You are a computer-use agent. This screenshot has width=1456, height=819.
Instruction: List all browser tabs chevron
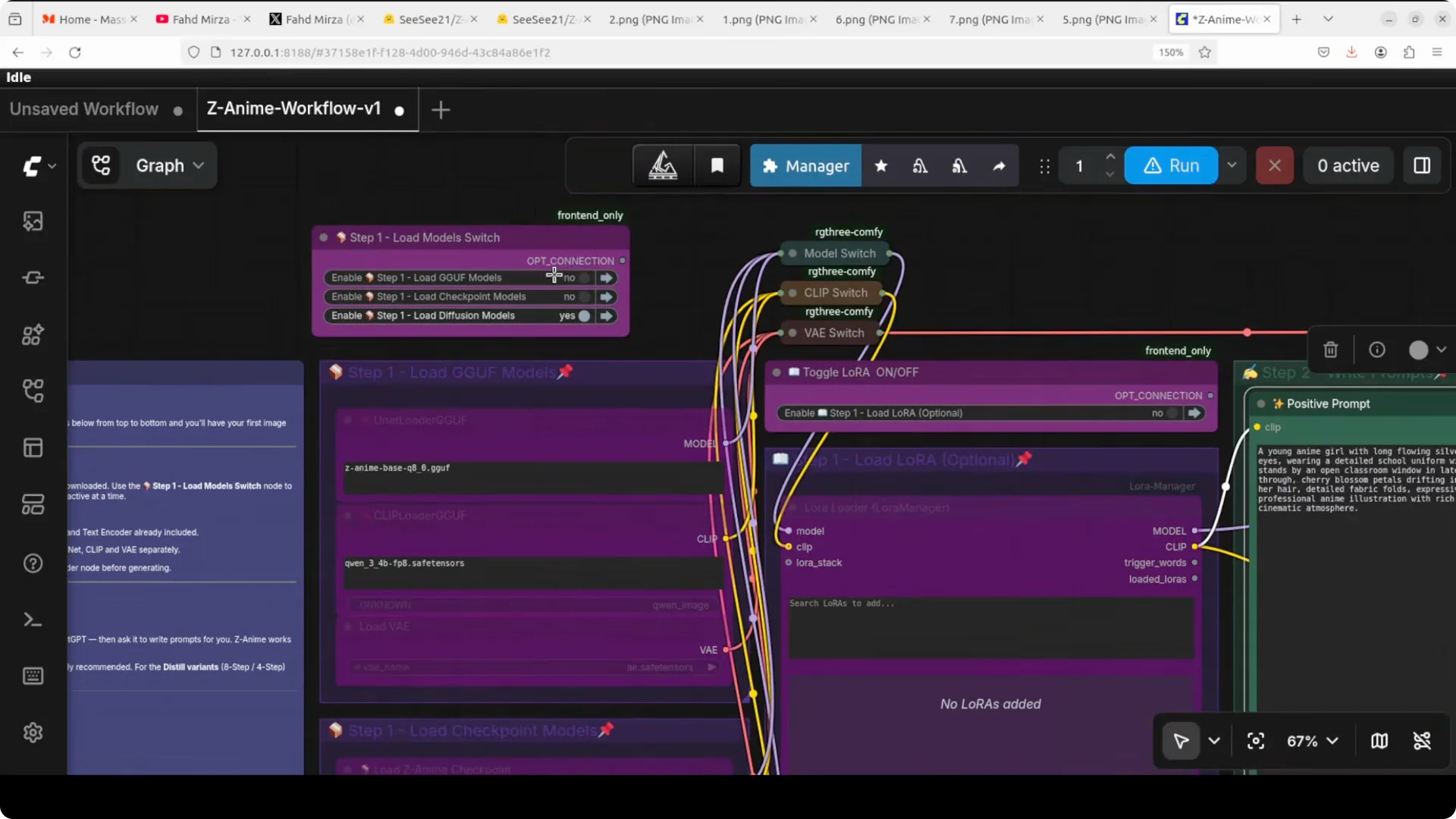(x=1328, y=19)
